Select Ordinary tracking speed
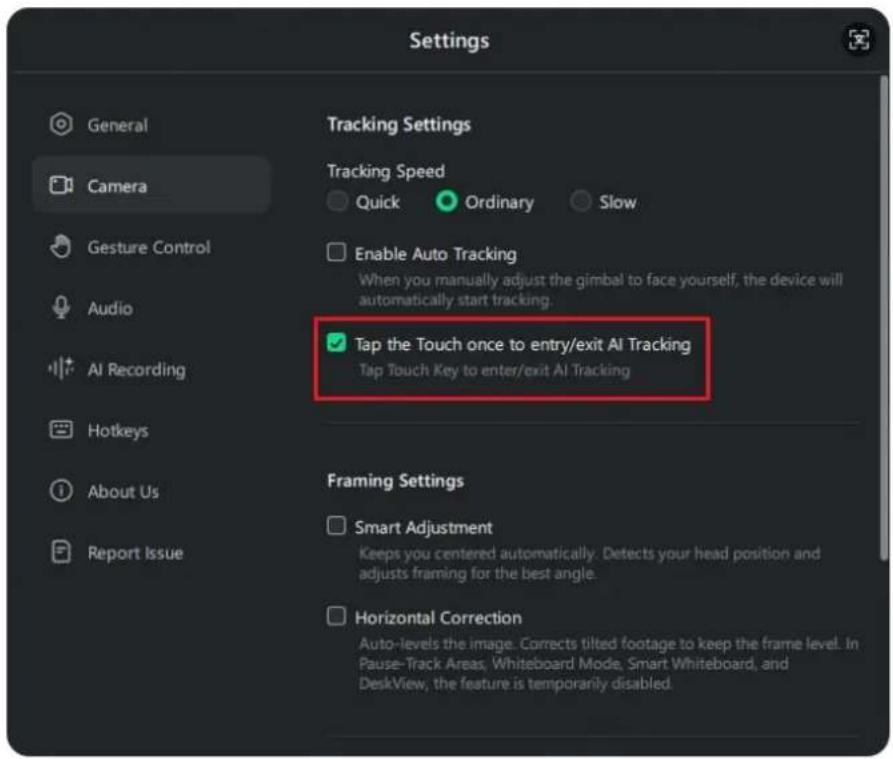This screenshot has width=893, height=759. coord(446,201)
